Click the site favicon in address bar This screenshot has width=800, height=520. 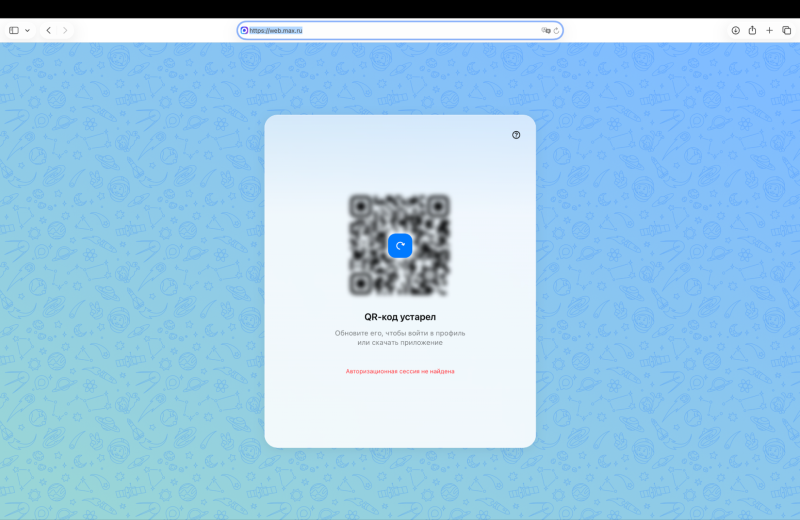pos(244,31)
